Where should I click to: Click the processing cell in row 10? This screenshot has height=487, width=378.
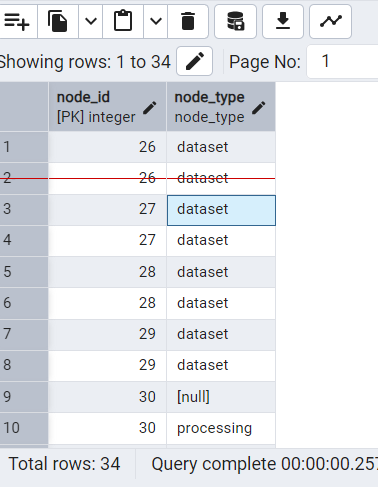coord(221,428)
